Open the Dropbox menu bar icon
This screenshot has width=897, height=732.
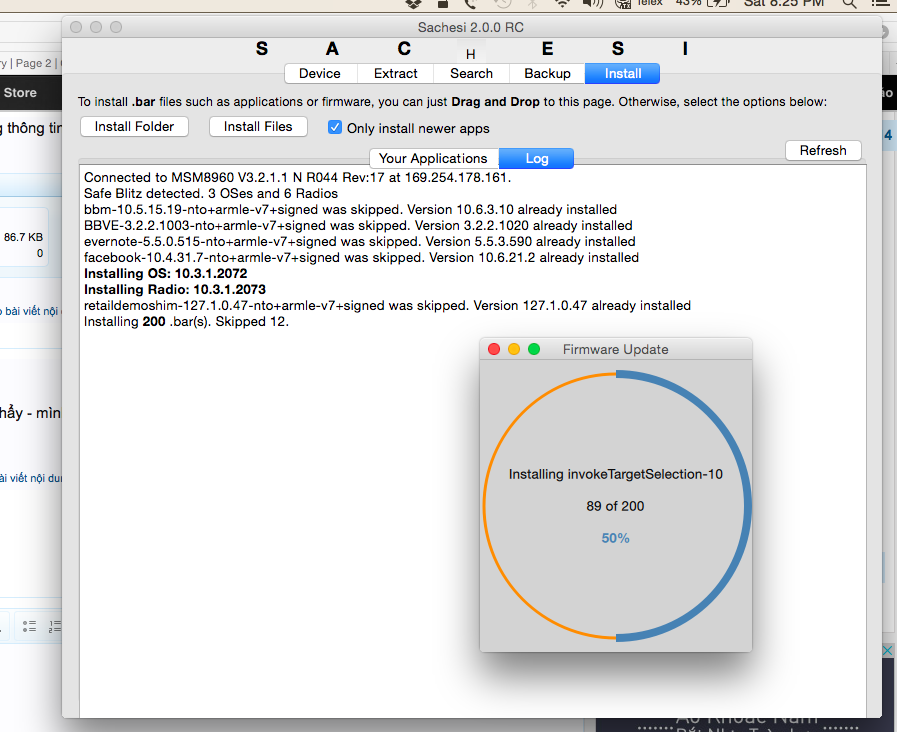tap(413, 3)
